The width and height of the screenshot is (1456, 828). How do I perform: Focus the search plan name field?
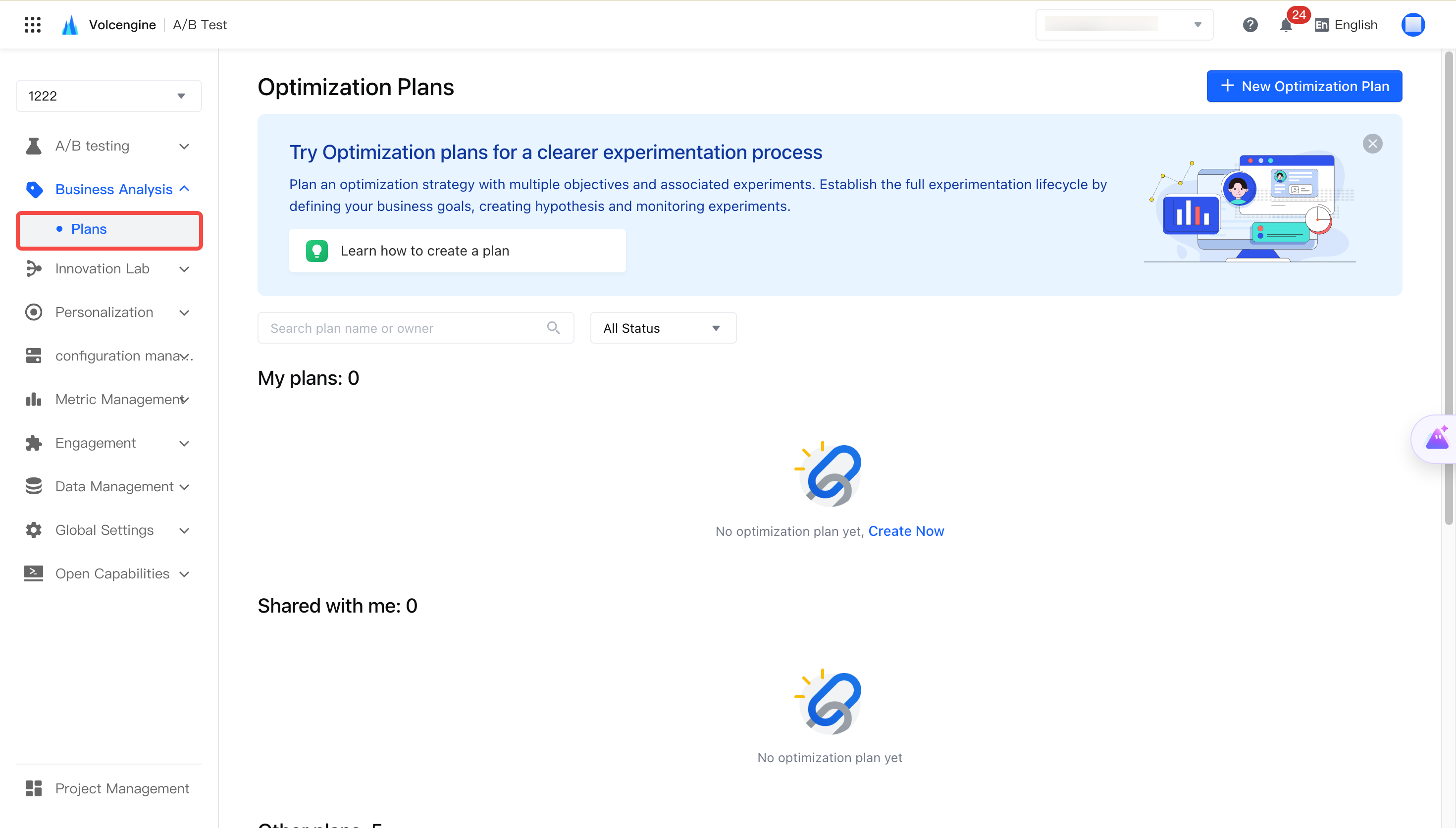coord(415,327)
